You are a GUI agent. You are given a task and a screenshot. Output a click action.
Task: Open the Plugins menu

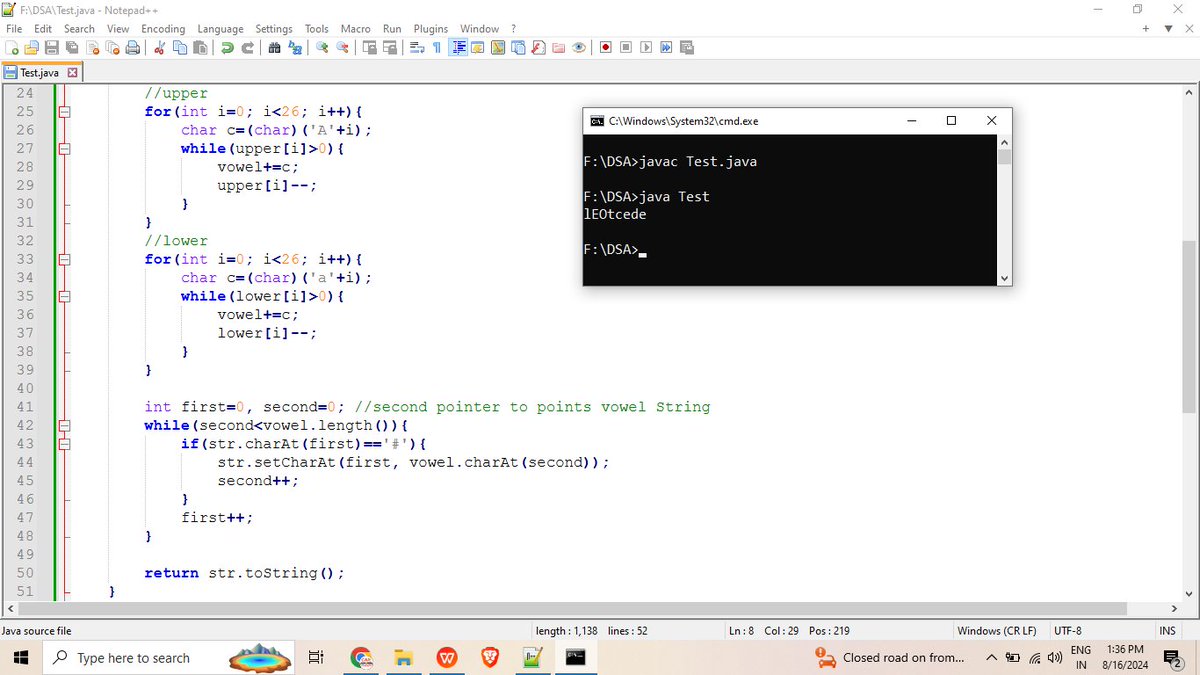[431, 29]
